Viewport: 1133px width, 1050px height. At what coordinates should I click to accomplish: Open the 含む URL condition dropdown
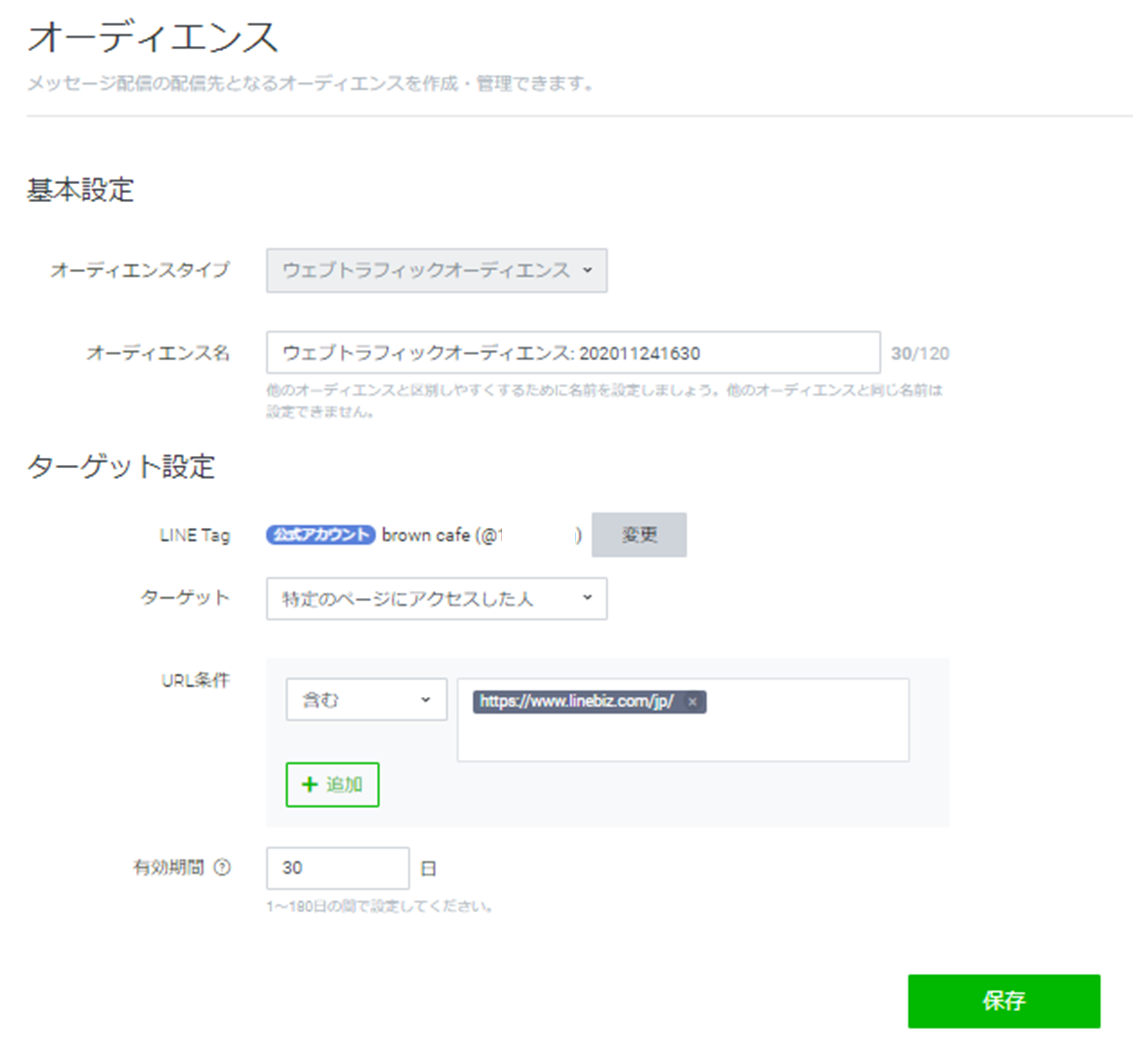tap(366, 700)
